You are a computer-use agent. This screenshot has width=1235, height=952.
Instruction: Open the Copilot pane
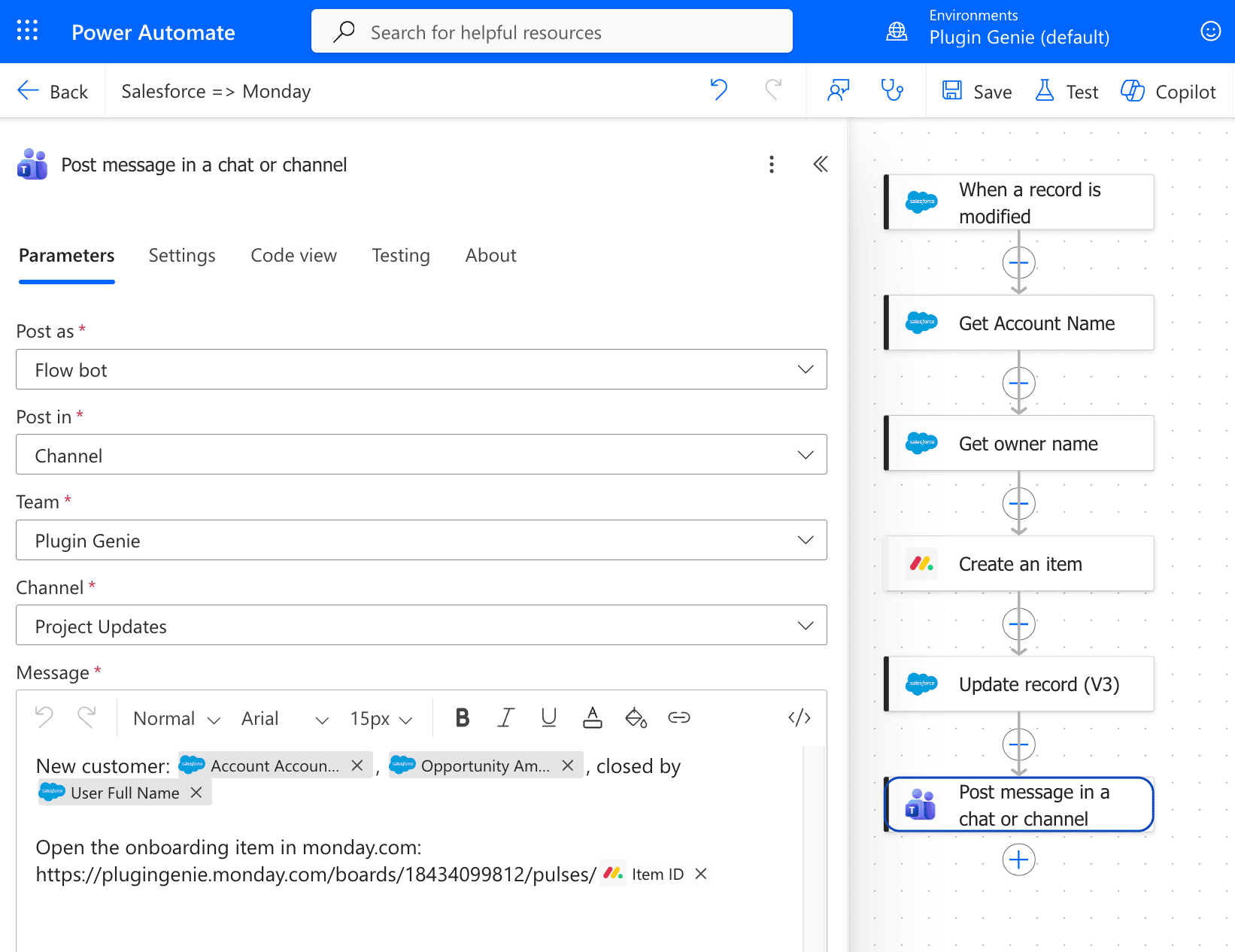pyautogui.click(x=1168, y=91)
